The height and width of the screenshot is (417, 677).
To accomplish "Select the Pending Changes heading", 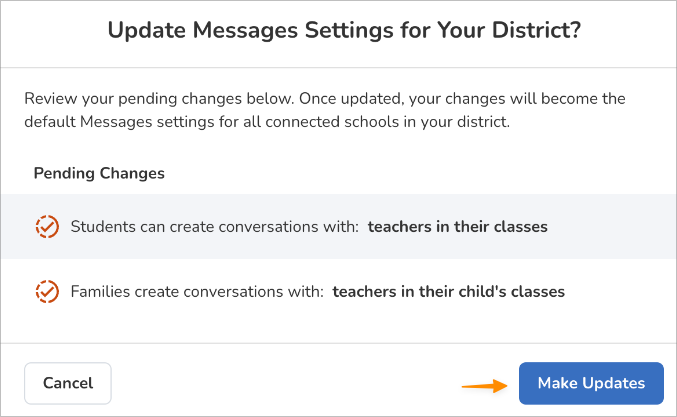I will 99,173.
